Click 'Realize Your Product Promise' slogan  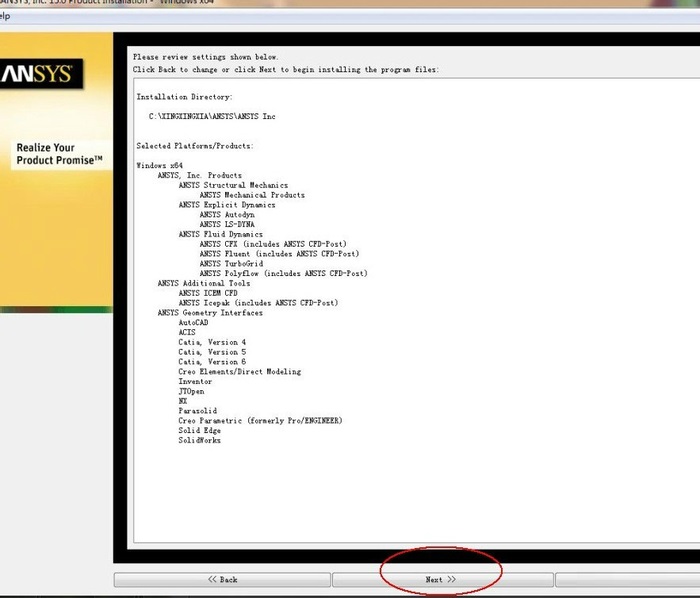point(59,154)
